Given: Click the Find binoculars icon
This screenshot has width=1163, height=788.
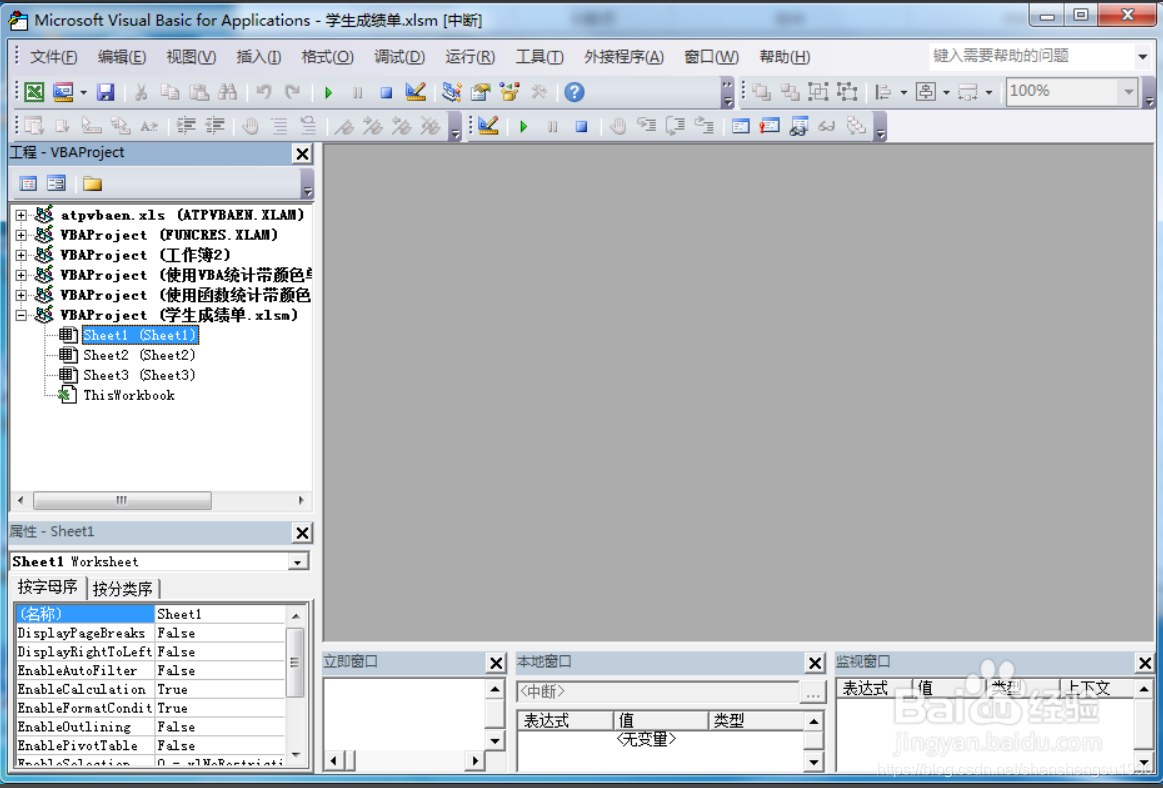Looking at the screenshot, I should 227,92.
